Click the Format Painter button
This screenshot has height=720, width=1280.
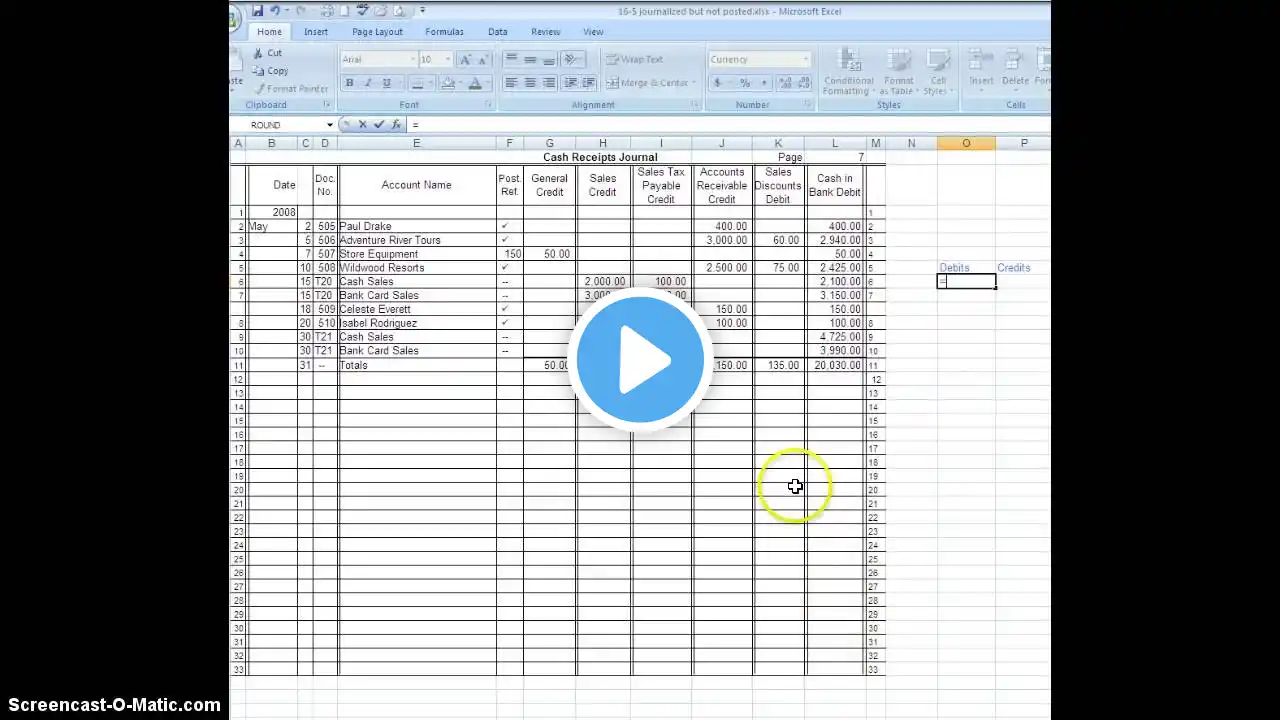pyautogui.click(x=290, y=89)
